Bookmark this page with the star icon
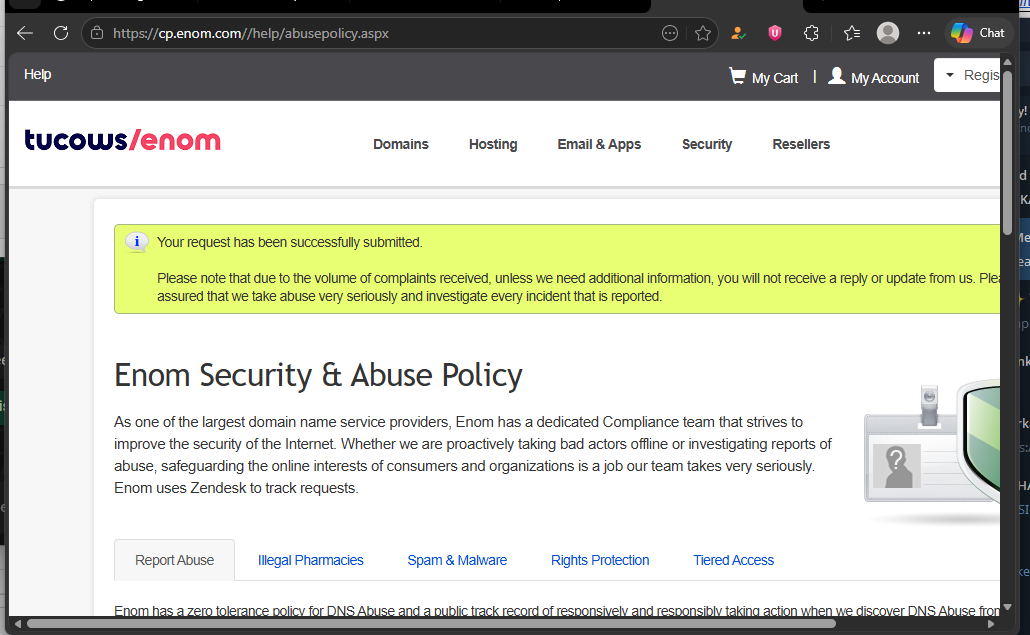 703,33
